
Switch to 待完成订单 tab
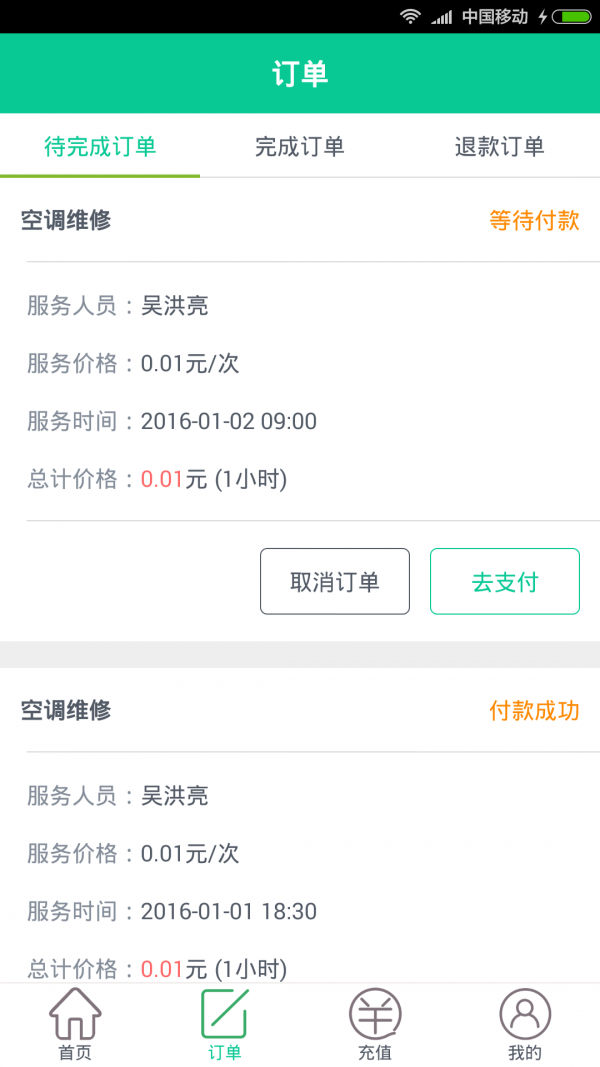point(100,146)
